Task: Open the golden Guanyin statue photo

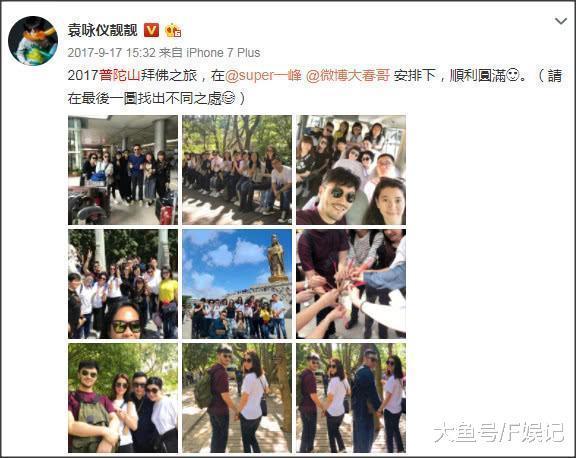Action: tap(237, 284)
